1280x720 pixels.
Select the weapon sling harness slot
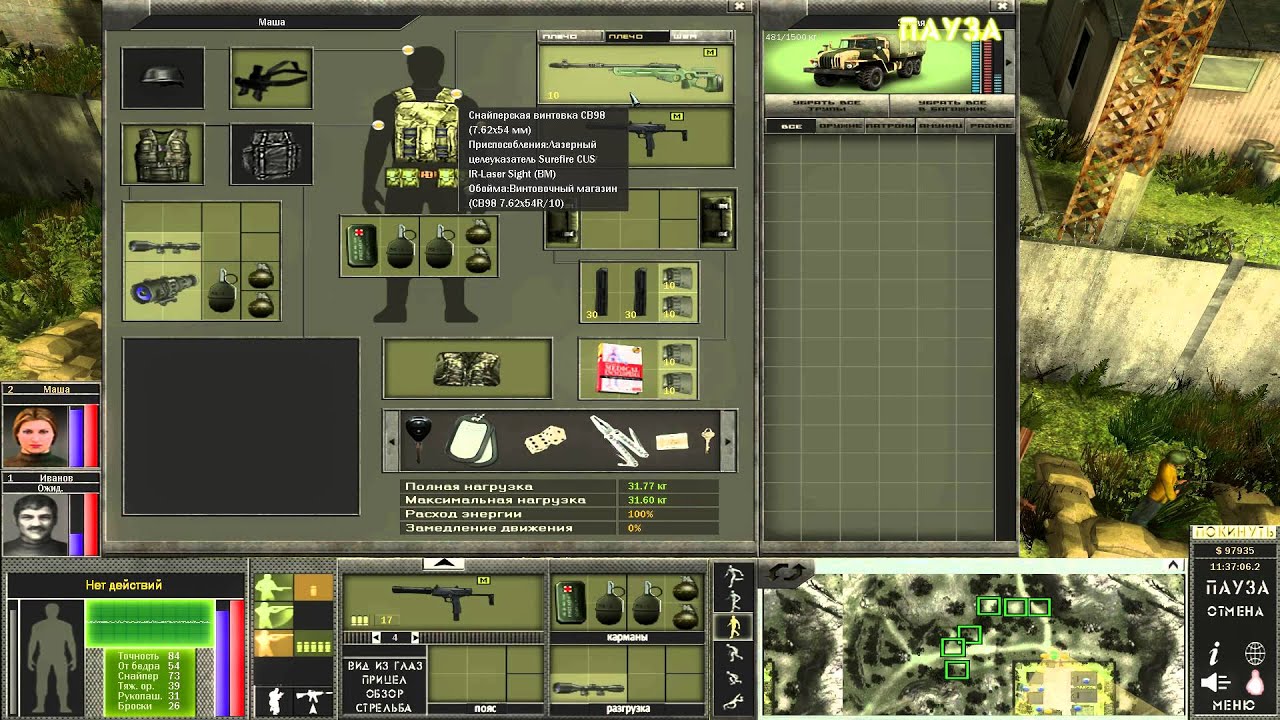(x=271, y=78)
